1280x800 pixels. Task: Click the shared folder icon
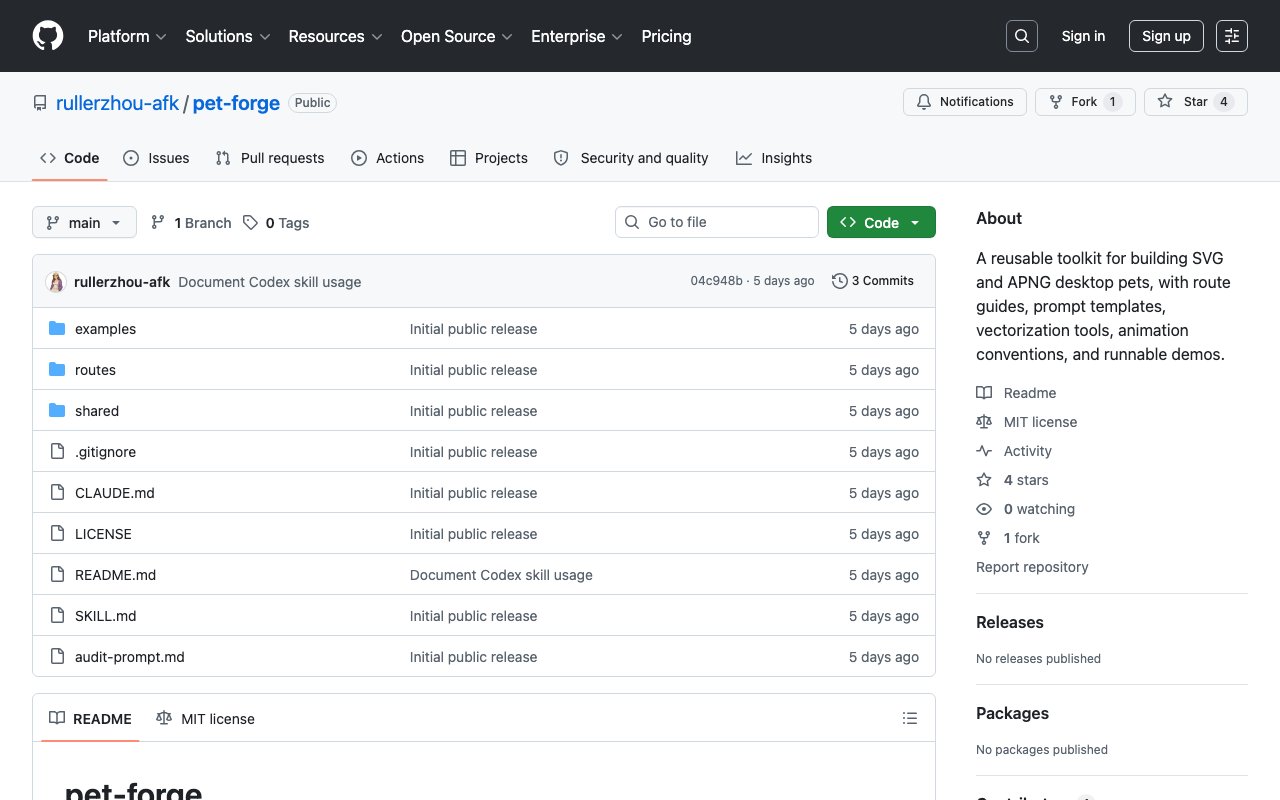point(57,411)
